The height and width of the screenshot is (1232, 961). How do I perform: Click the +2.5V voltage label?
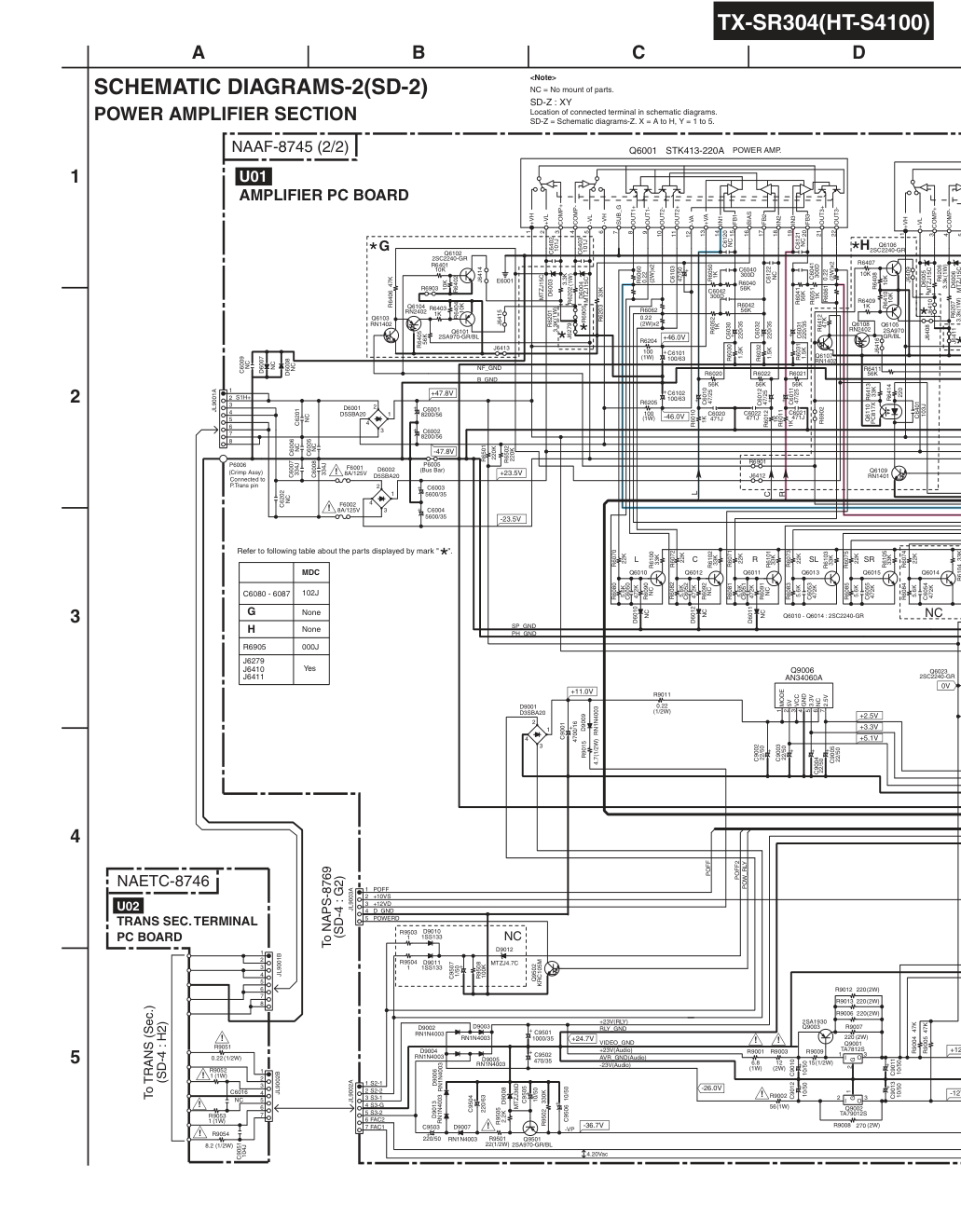click(868, 716)
